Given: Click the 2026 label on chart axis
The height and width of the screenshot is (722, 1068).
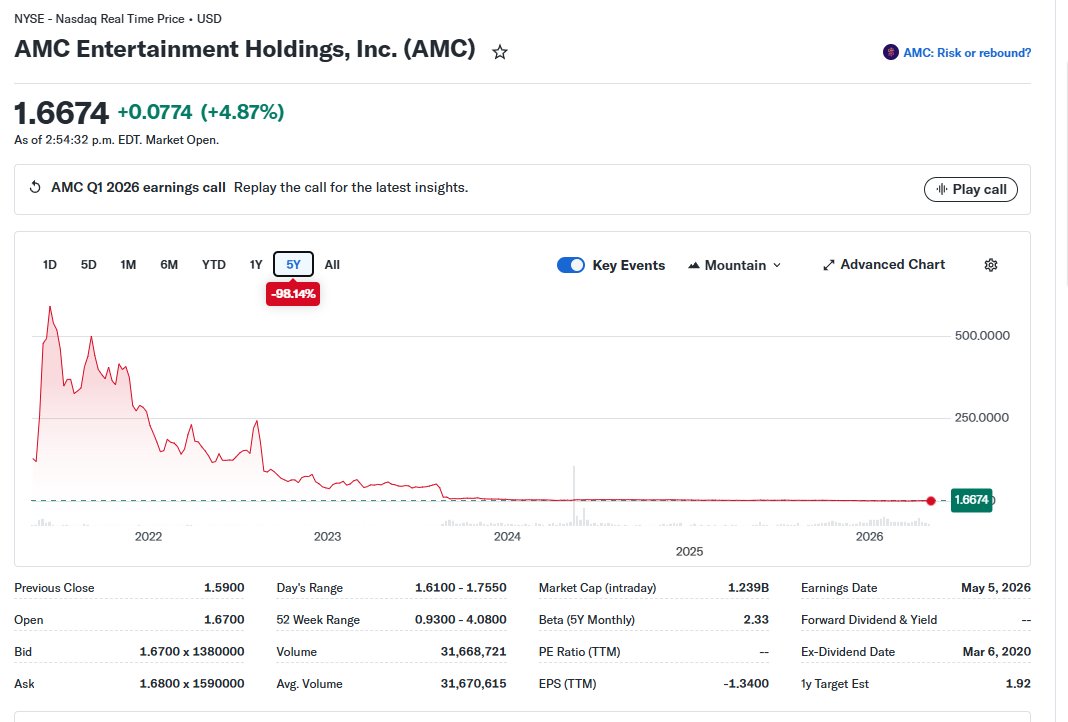Looking at the screenshot, I should click(870, 537).
